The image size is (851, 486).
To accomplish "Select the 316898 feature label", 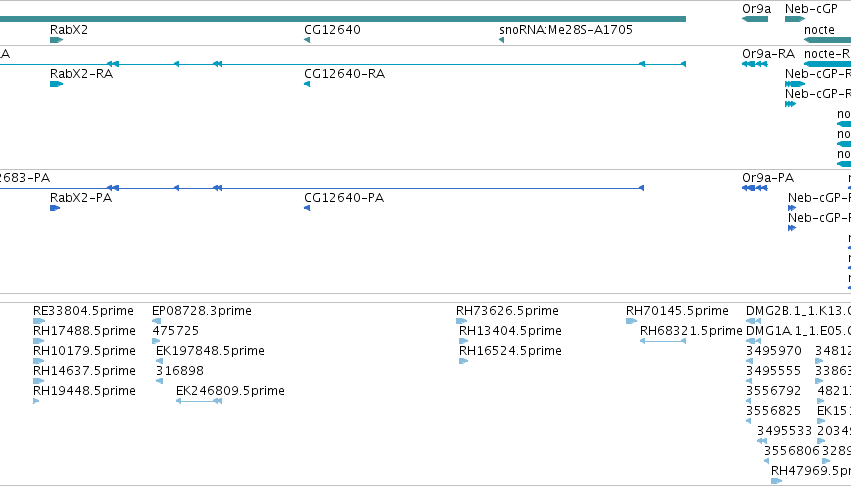I will click(180, 371).
